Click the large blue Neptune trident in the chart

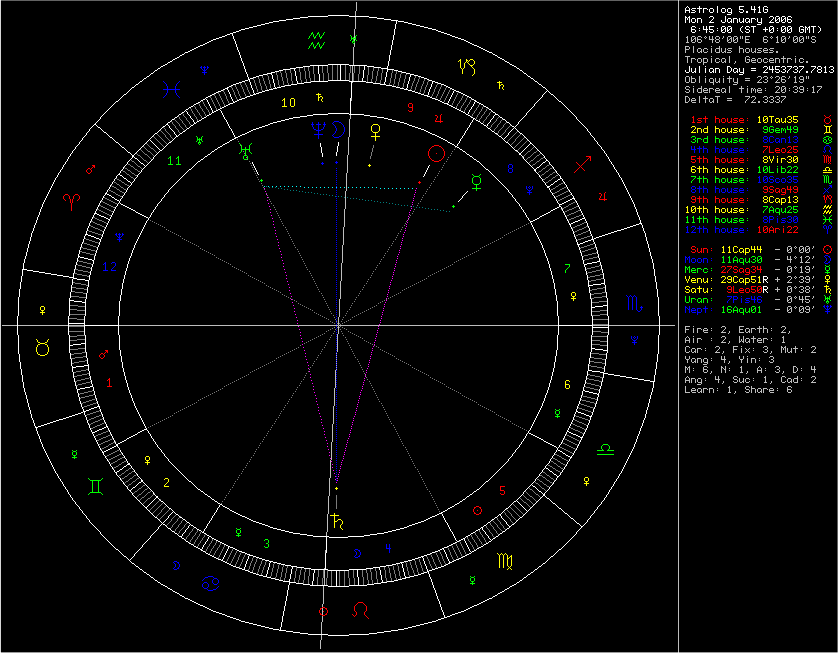(318, 130)
